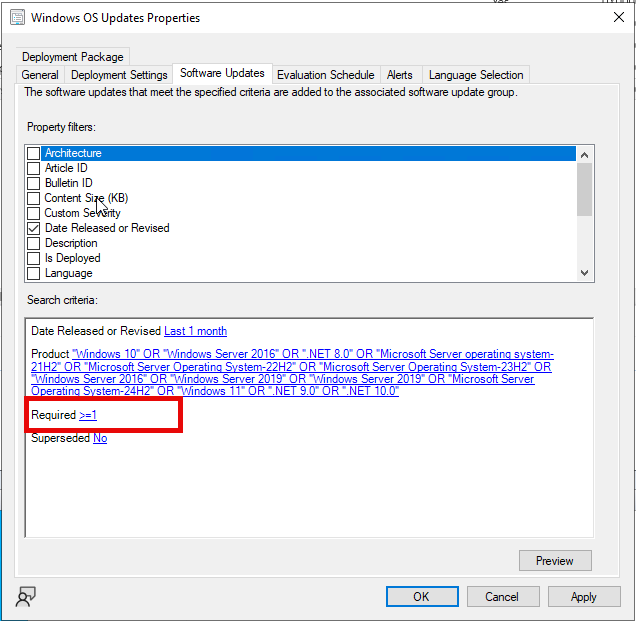Select the Software Updates tab
Viewport: 636px width, 621px height.
pyautogui.click(x=222, y=73)
